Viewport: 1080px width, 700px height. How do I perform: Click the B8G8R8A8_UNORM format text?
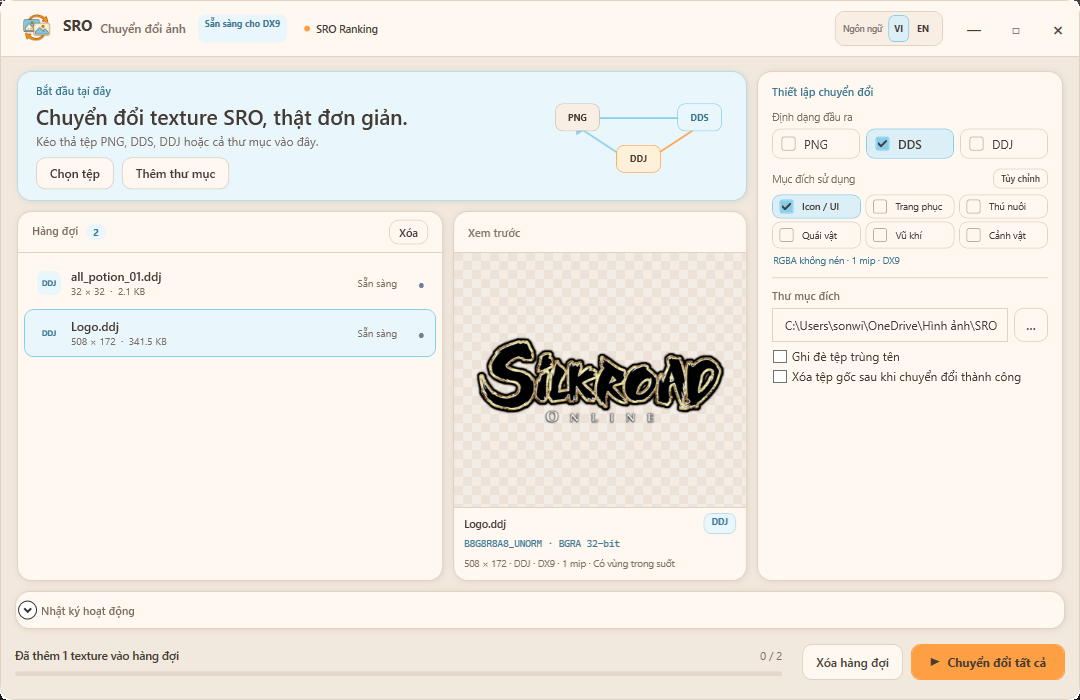coord(503,544)
